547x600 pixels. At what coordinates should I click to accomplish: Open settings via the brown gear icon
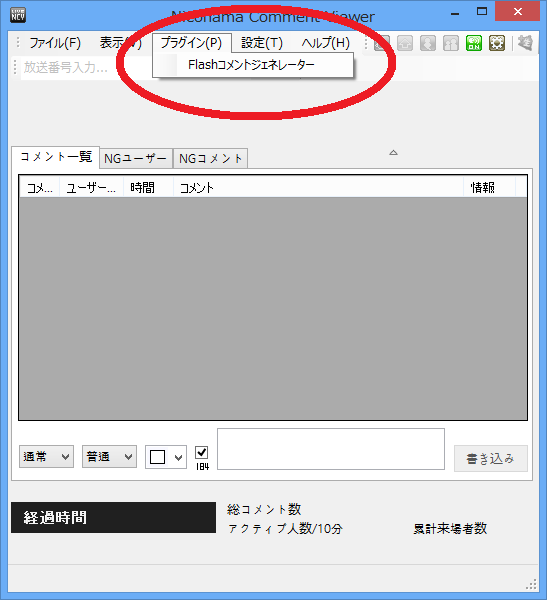click(x=497, y=43)
